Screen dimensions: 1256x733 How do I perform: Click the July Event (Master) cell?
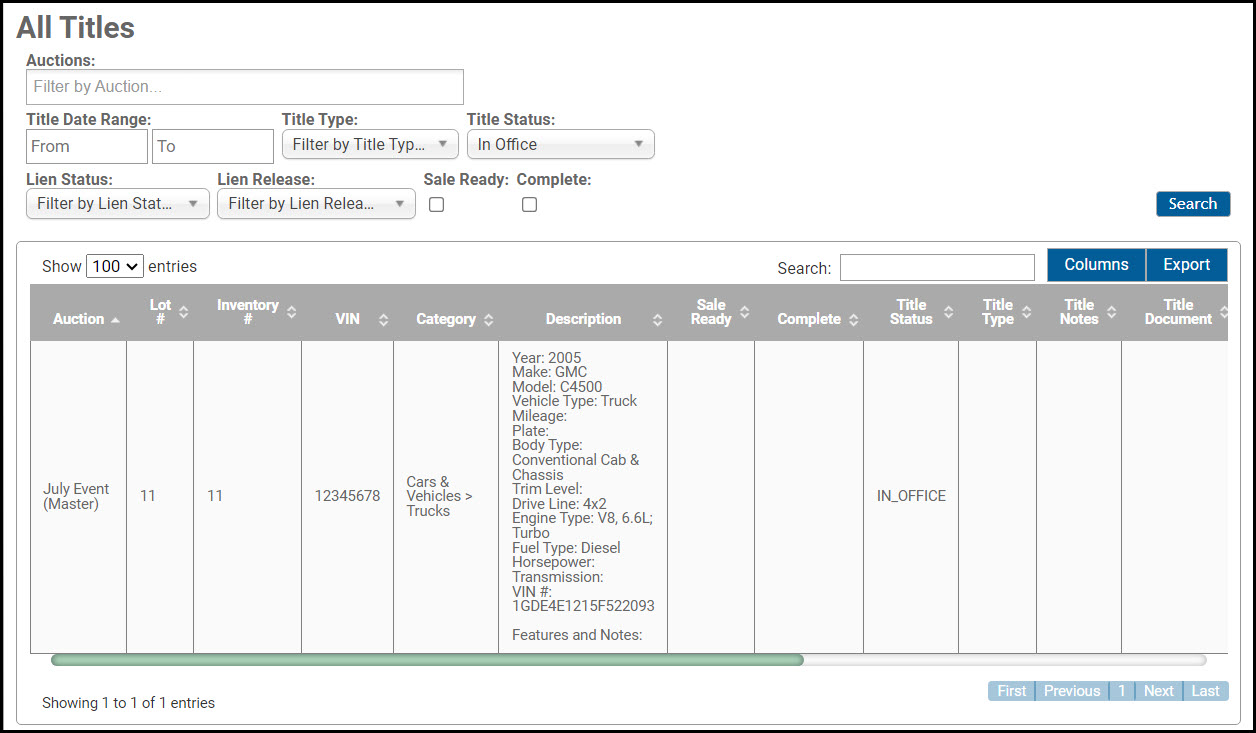[76, 496]
